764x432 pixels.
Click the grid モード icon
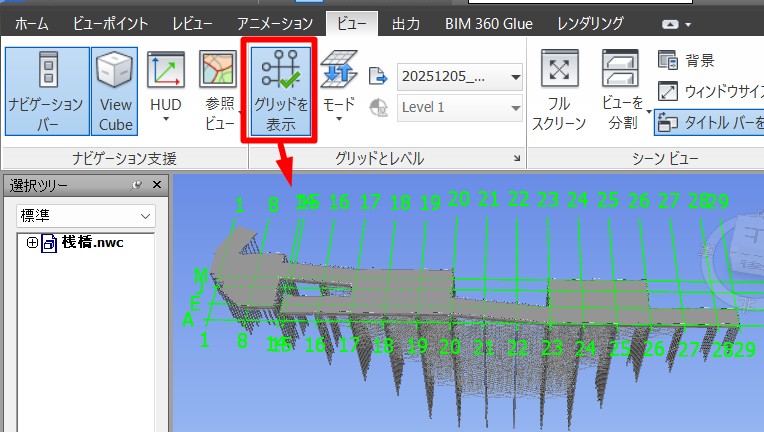pyautogui.click(x=339, y=75)
